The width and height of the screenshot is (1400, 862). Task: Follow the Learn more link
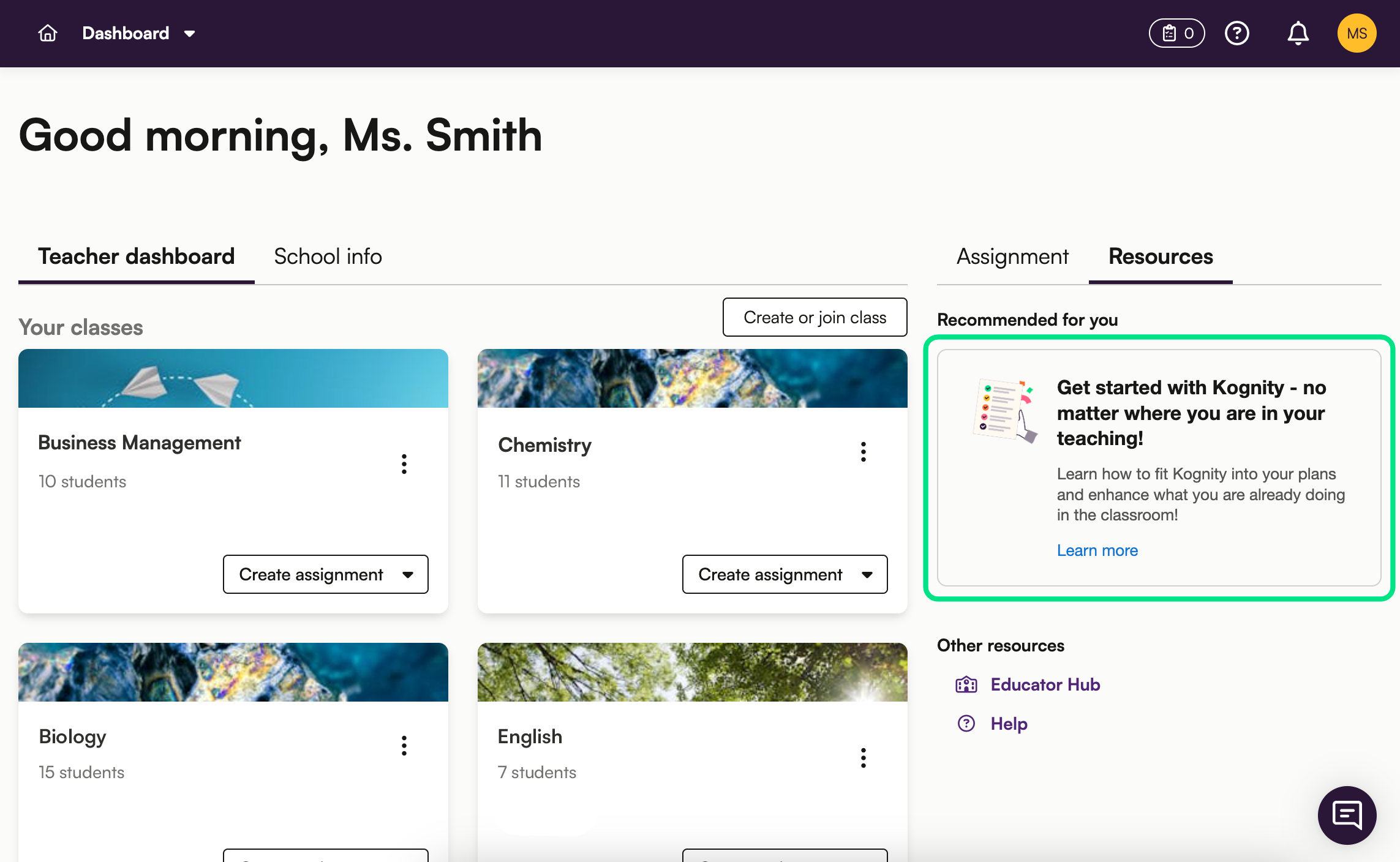tap(1097, 550)
